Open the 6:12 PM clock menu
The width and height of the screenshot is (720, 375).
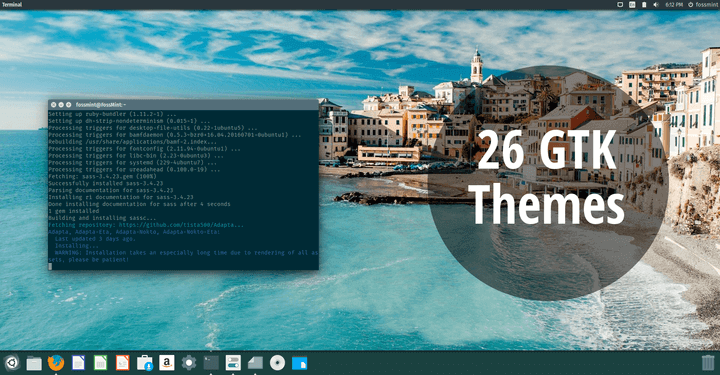(674, 5)
